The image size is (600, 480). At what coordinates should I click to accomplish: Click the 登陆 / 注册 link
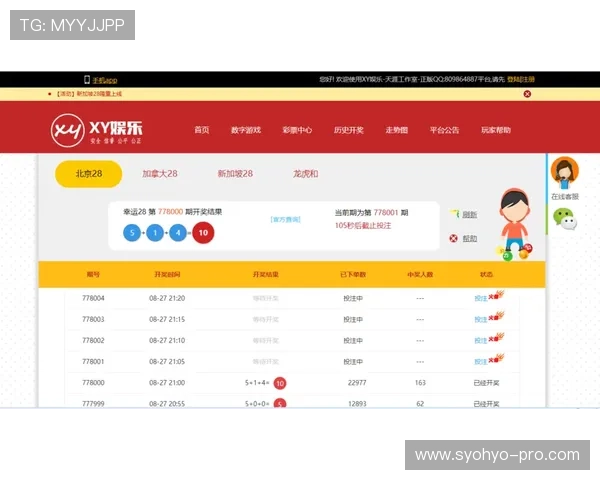[521, 79]
